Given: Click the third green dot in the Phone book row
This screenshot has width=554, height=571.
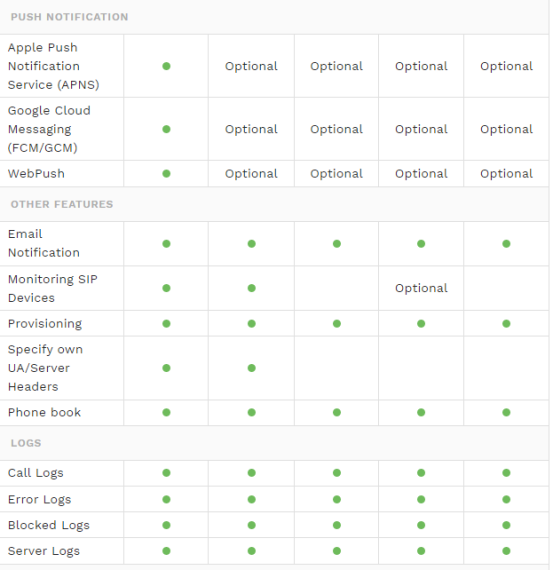Looking at the screenshot, I should coord(337,413).
